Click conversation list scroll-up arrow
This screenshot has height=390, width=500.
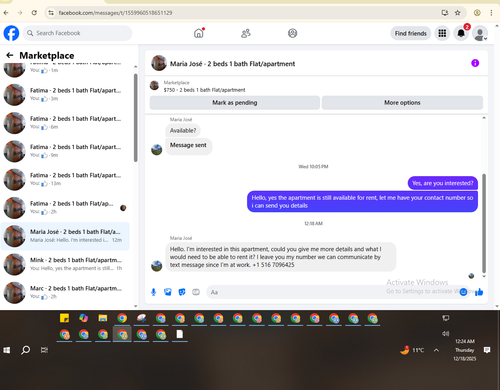[x=136, y=67]
